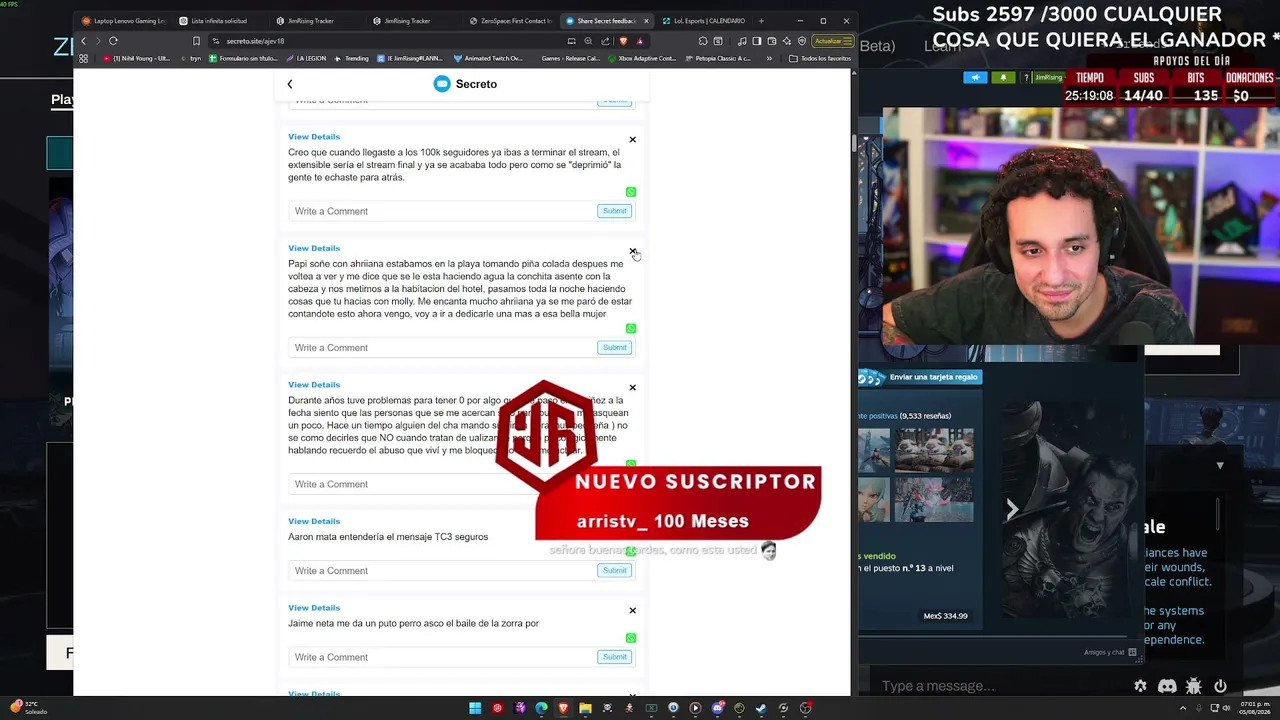This screenshot has width=1280, height=720.
Task: Open a new browser tab
Action: click(x=761, y=21)
